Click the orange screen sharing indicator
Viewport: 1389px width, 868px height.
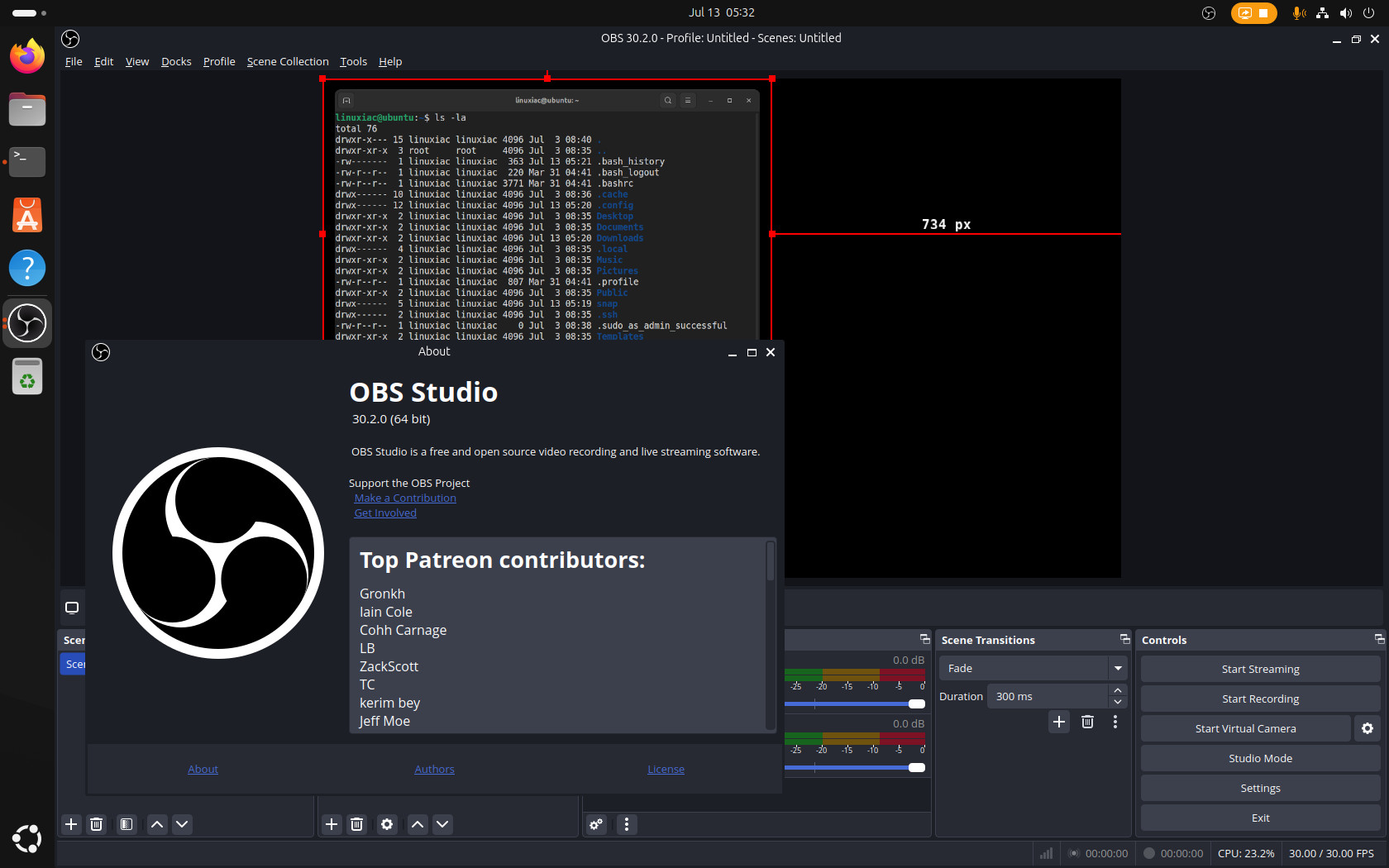(1253, 12)
